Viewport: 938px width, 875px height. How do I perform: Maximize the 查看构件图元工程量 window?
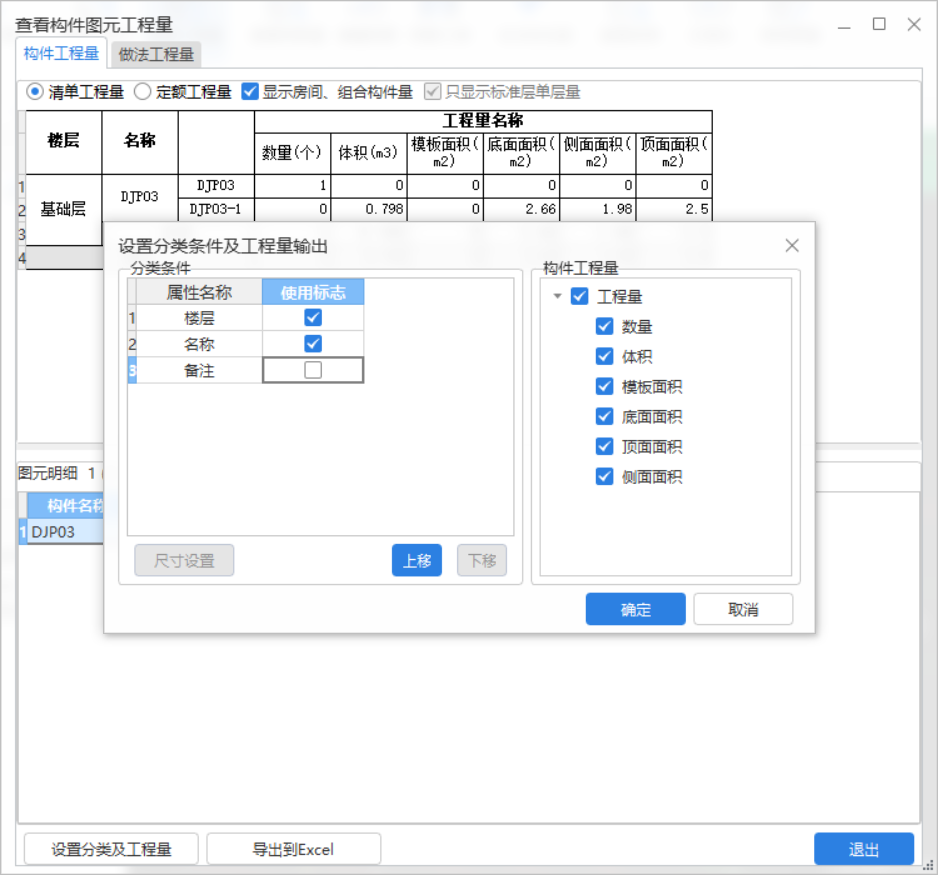click(879, 24)
